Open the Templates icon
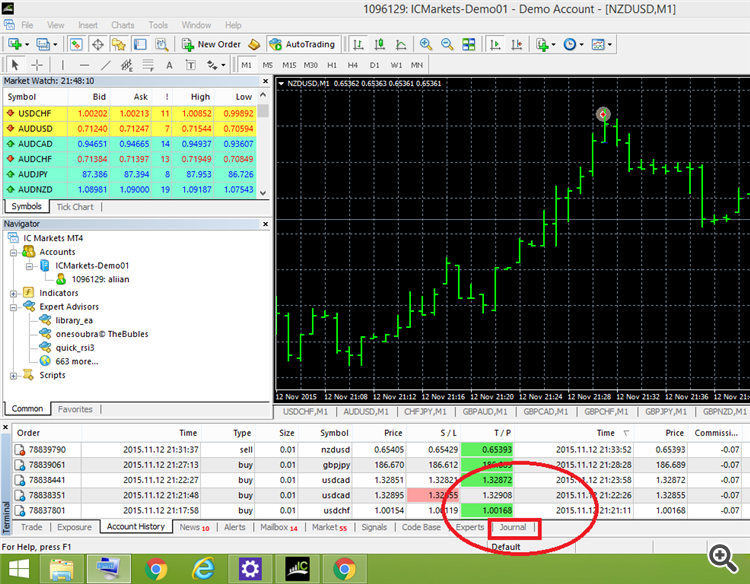Viewport: 750px width, 584px height. click(598, 44)
